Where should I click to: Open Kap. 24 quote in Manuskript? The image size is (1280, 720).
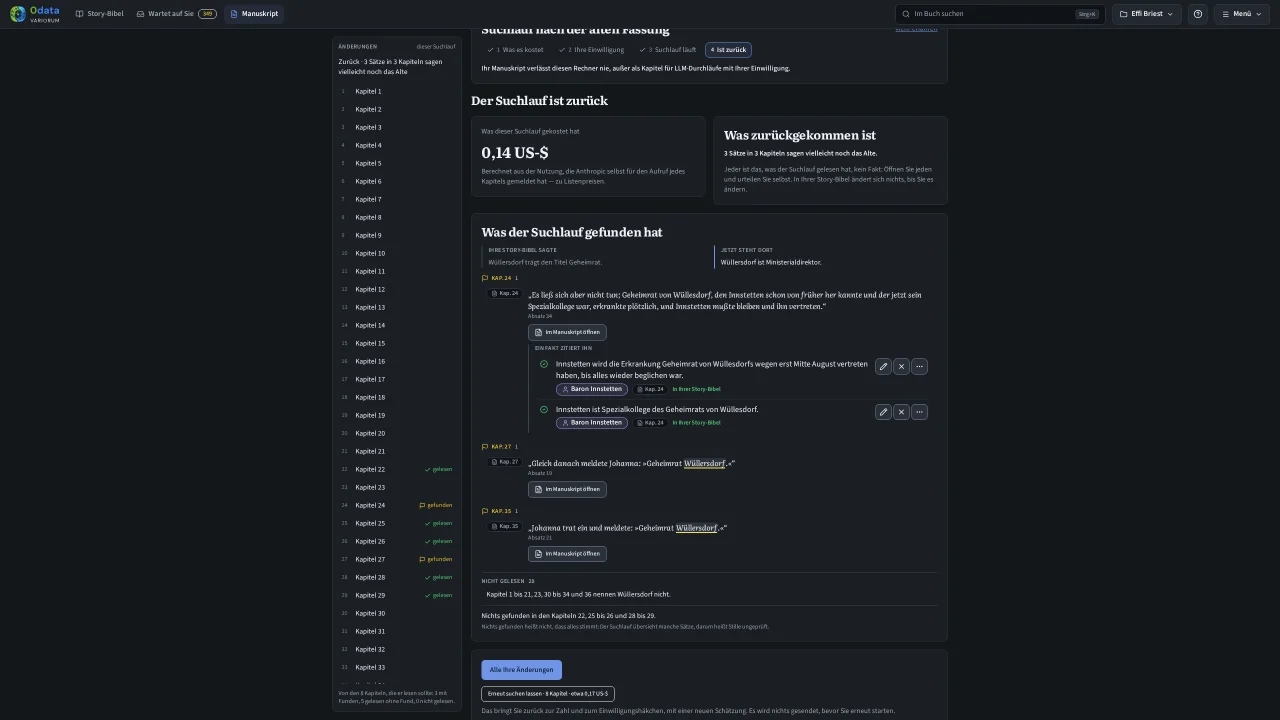567,332
